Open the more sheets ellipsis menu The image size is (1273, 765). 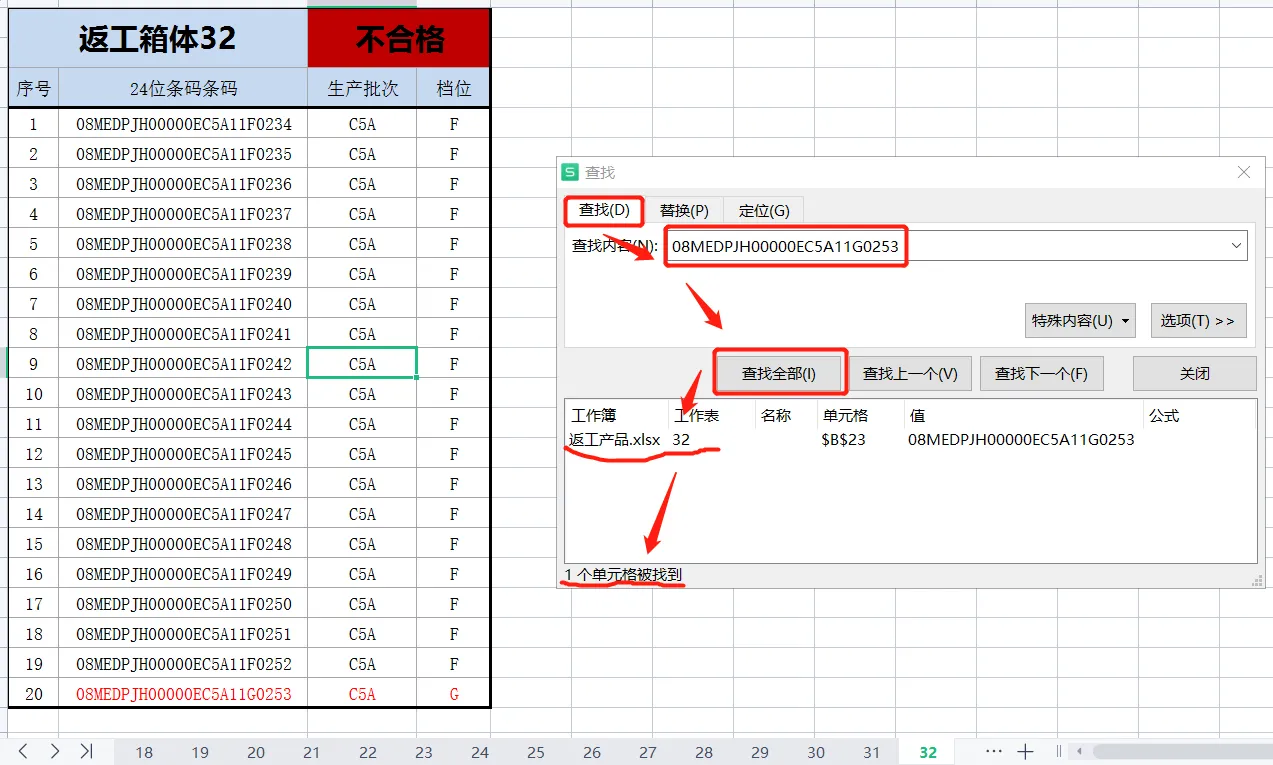click(x=993, y=751)
